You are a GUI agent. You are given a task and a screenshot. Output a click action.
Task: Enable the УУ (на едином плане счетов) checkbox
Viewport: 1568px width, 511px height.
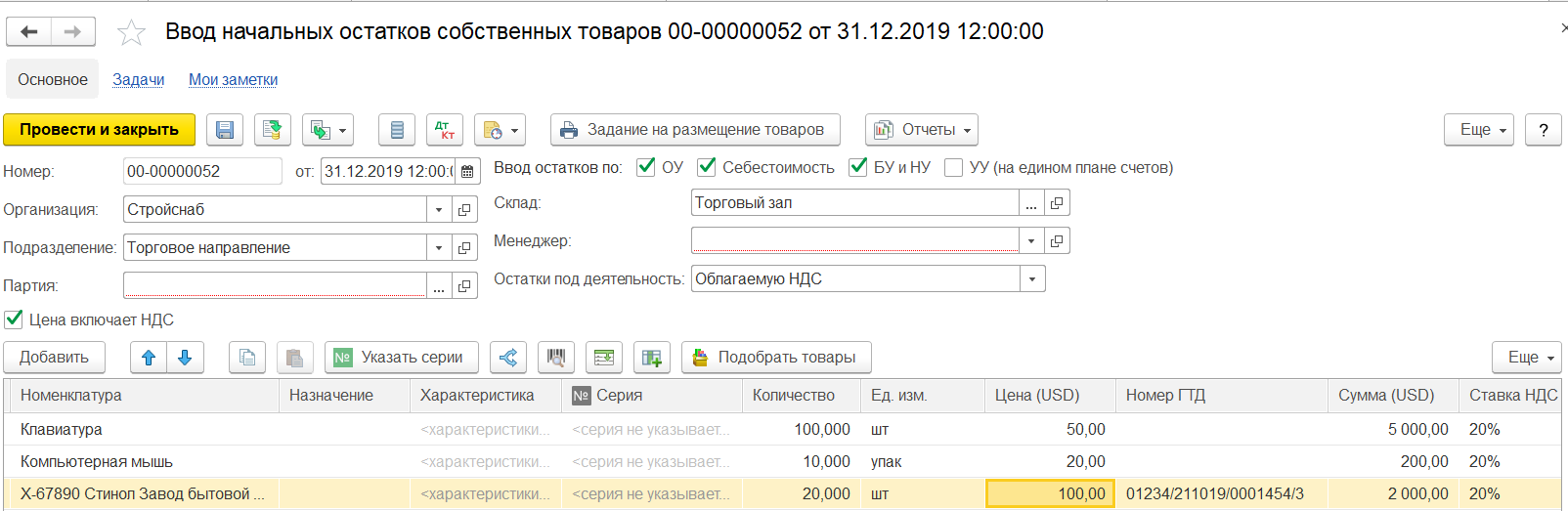[x=954, y=167]
